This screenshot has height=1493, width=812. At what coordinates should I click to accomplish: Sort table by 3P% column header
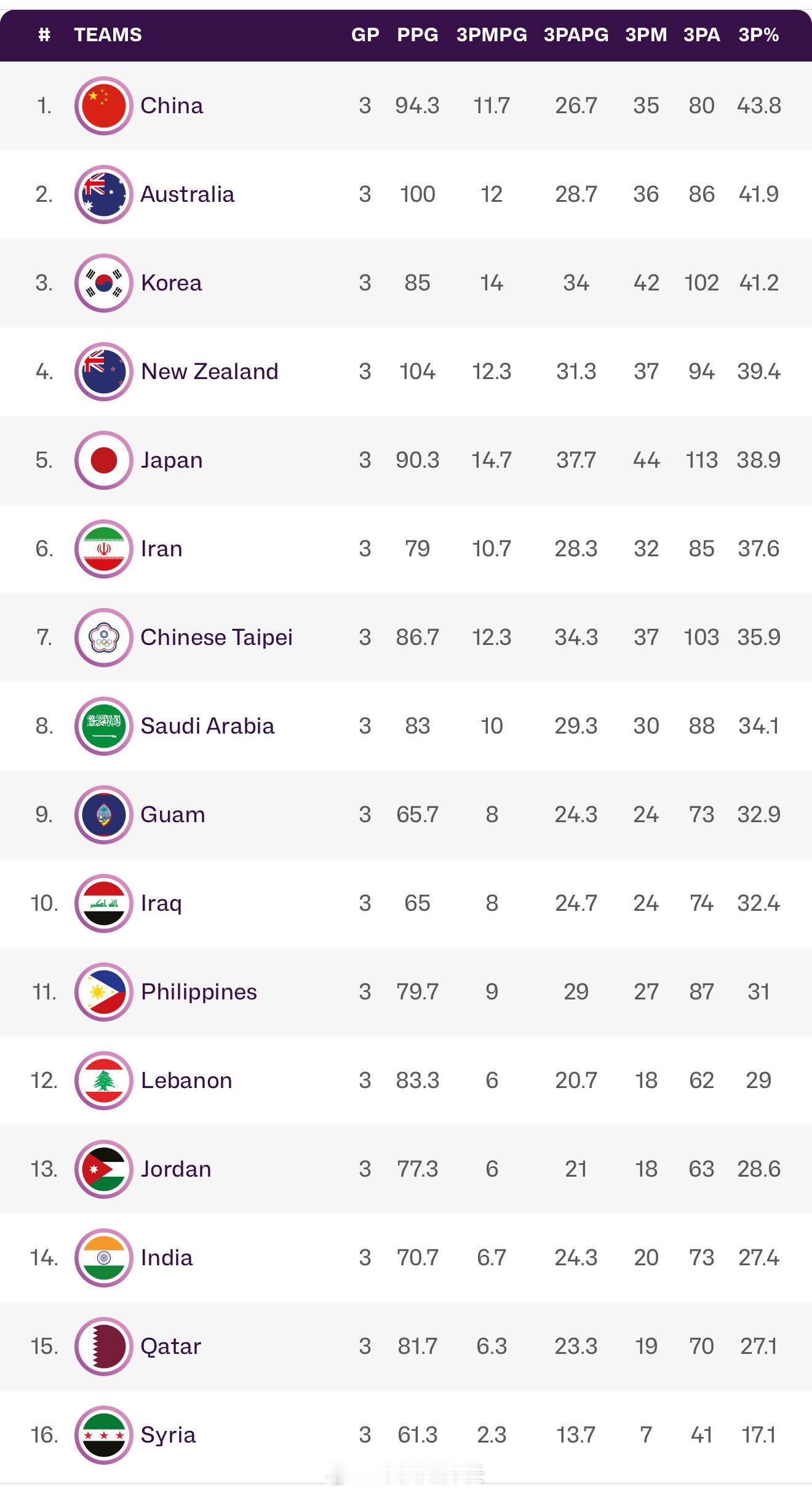(758, 34)
